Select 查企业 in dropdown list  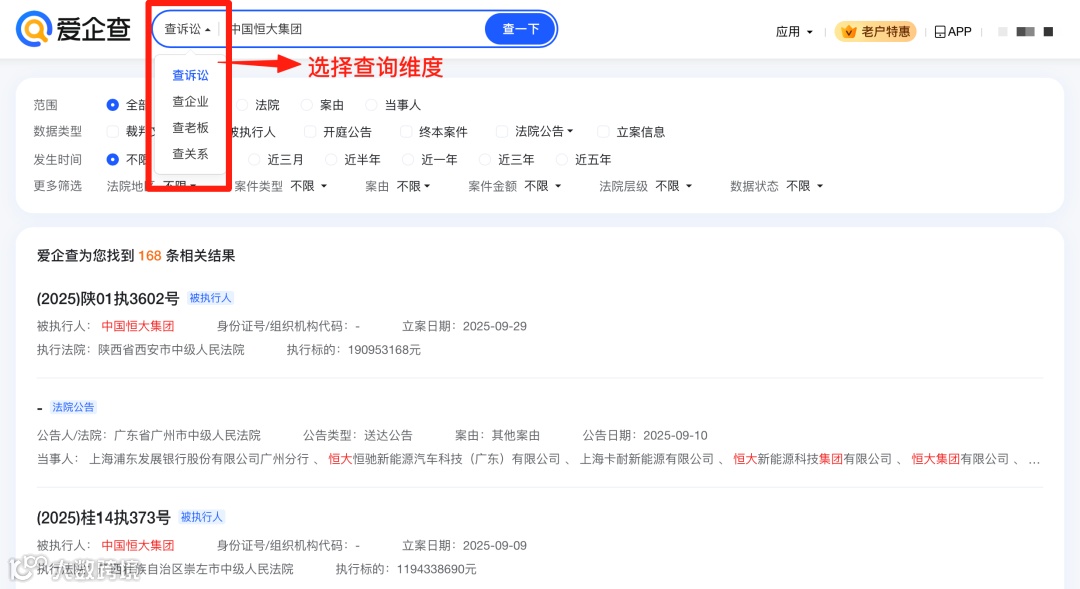[x=190, y=101]
